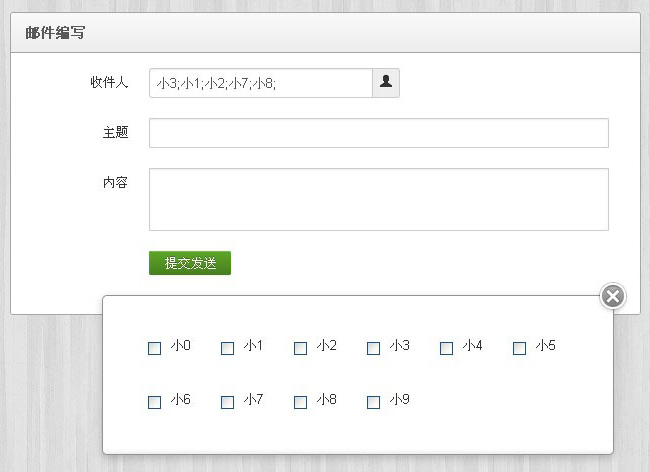Focus the 收件人 recipient input field

point(260,83)
